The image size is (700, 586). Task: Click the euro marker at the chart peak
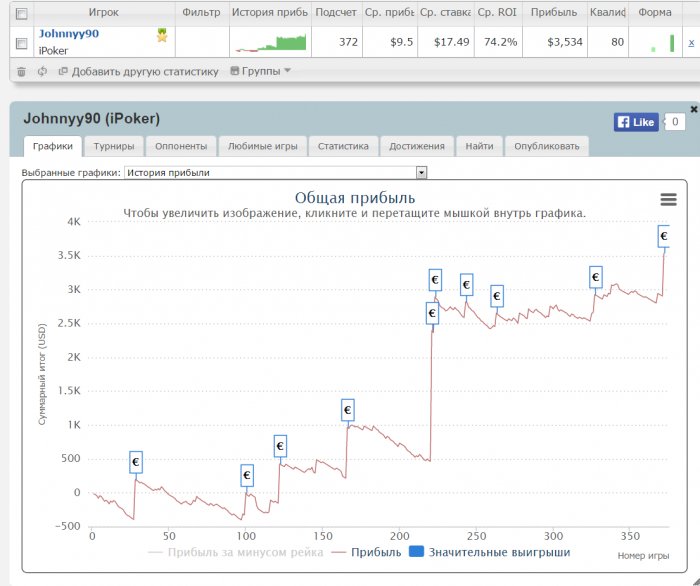(664, 236)
